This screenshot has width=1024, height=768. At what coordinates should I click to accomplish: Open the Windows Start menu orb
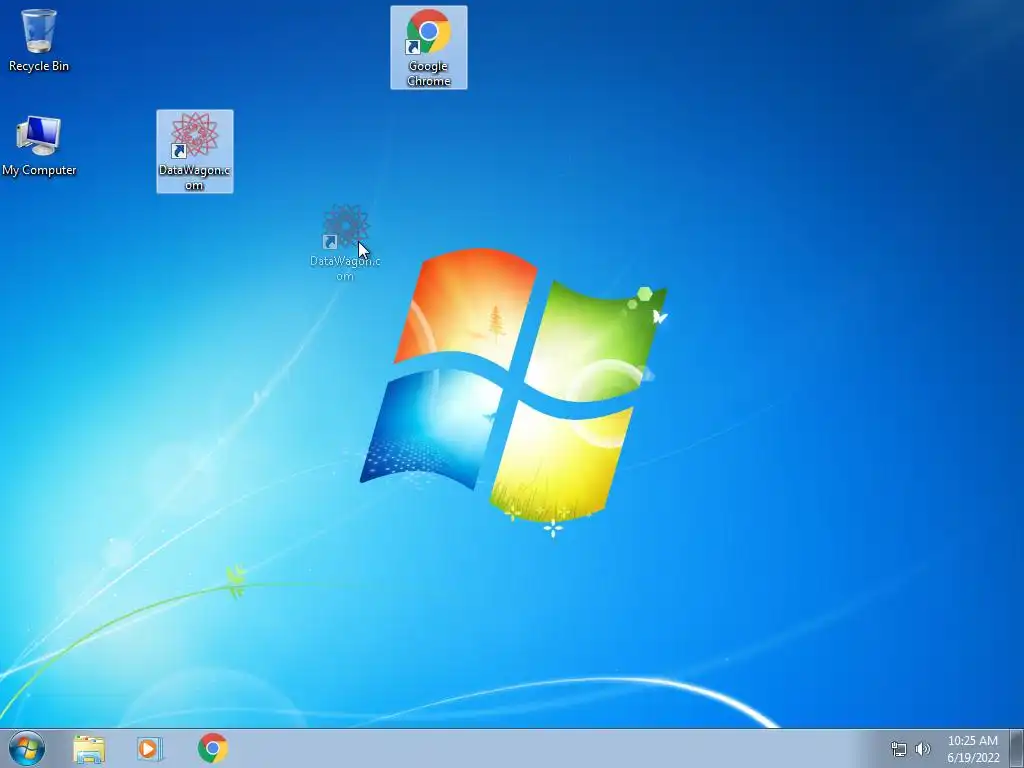click(27, 748)
